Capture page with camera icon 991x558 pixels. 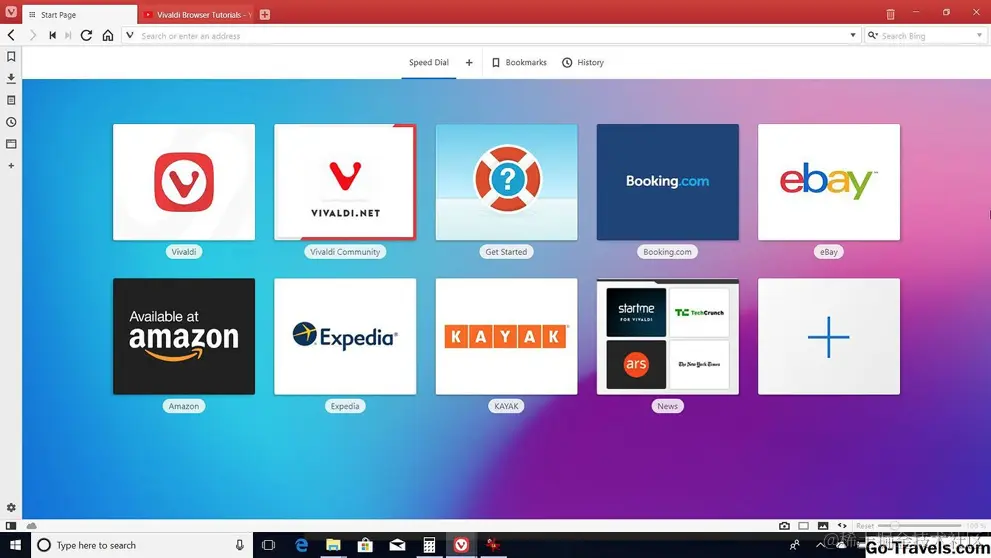pyautogui.click(x=784, y=526)
